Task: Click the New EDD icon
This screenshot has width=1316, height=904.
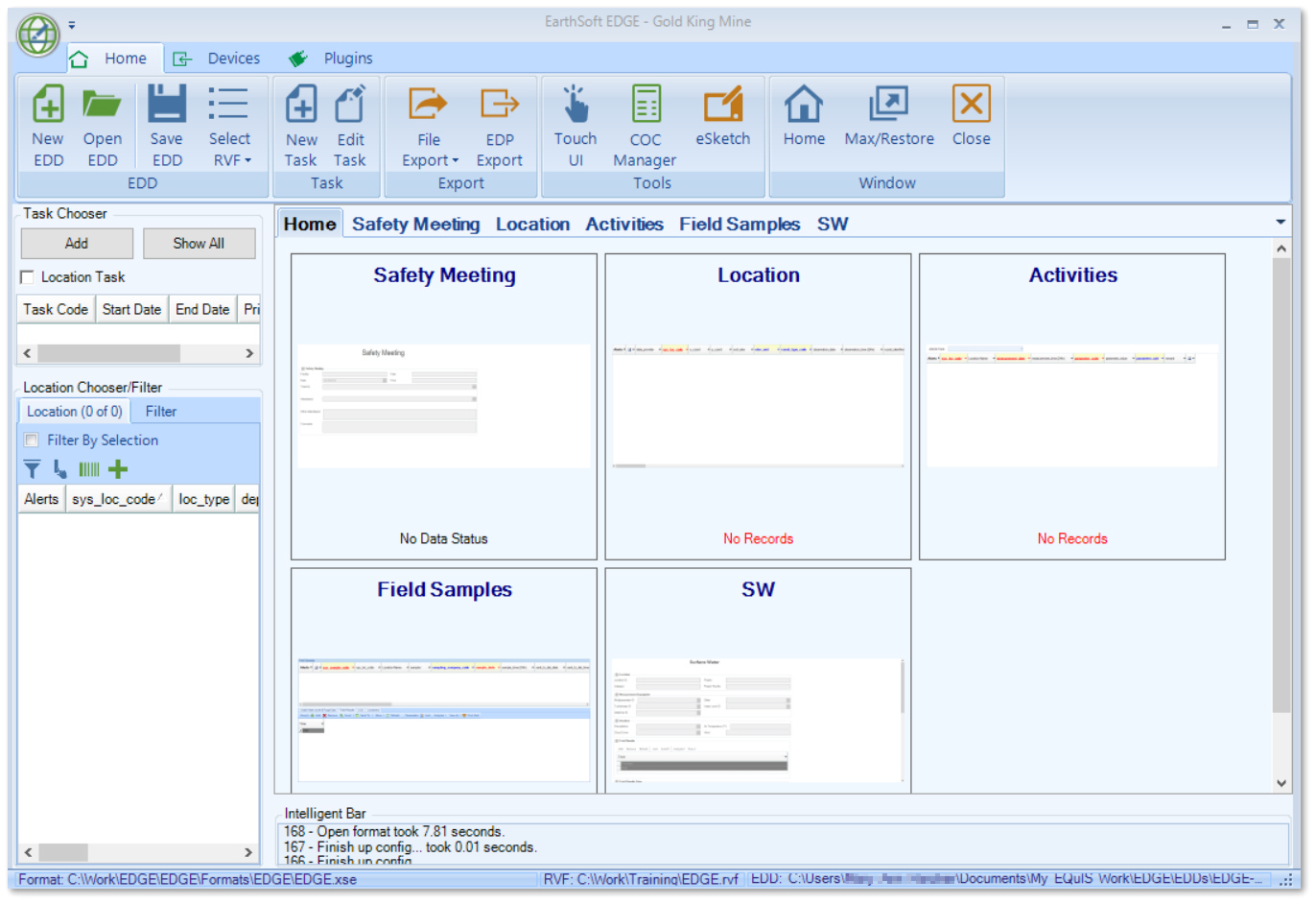Action: point(48,104)
